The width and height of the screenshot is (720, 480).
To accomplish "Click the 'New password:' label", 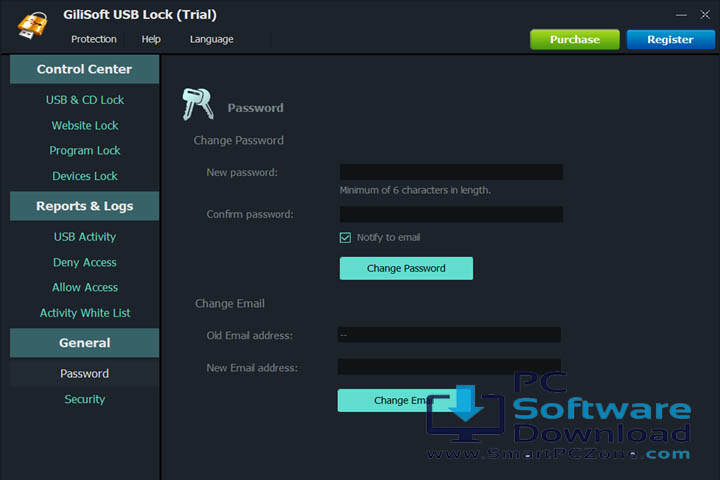I will coord(242,173).
